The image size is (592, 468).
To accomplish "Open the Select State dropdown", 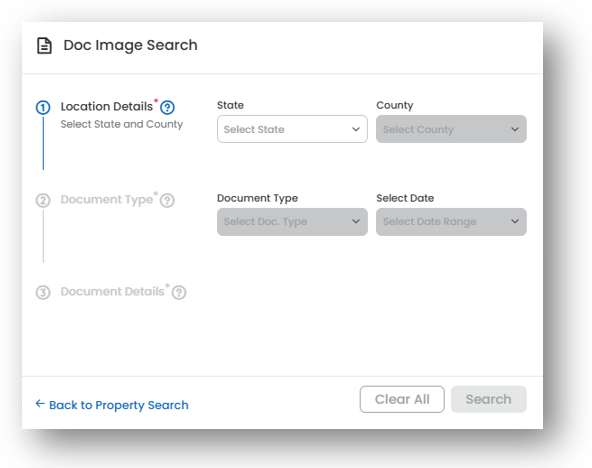I will tap(292, 129).
